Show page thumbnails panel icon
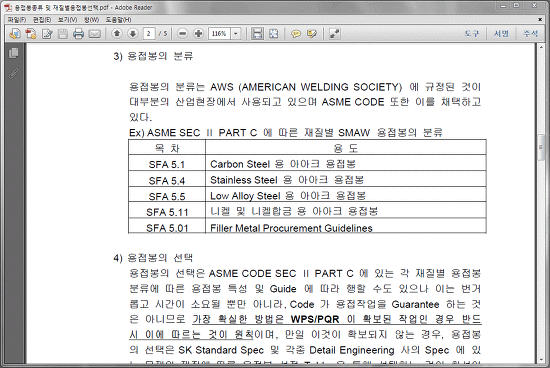The image size is (550, 368). pos(14,53)
